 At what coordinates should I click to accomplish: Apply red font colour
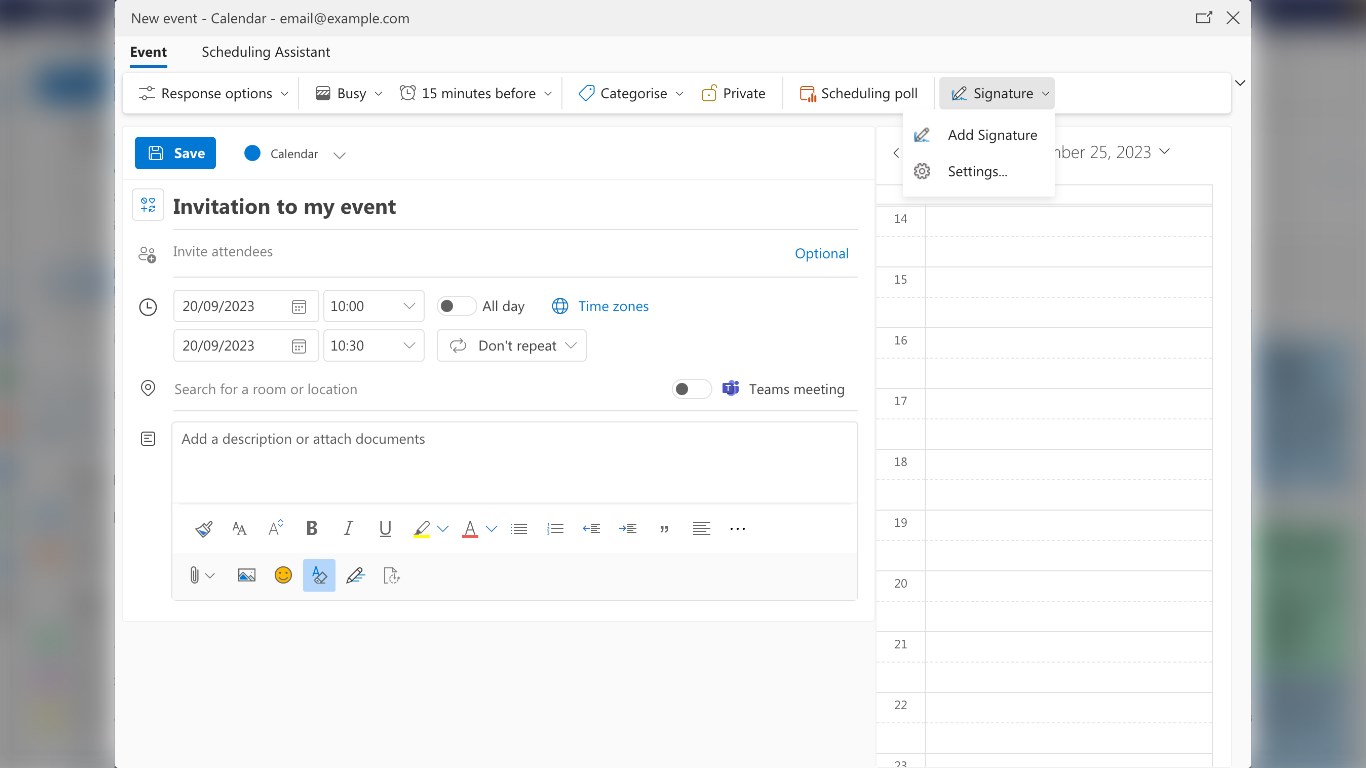(x=470, y=529)
